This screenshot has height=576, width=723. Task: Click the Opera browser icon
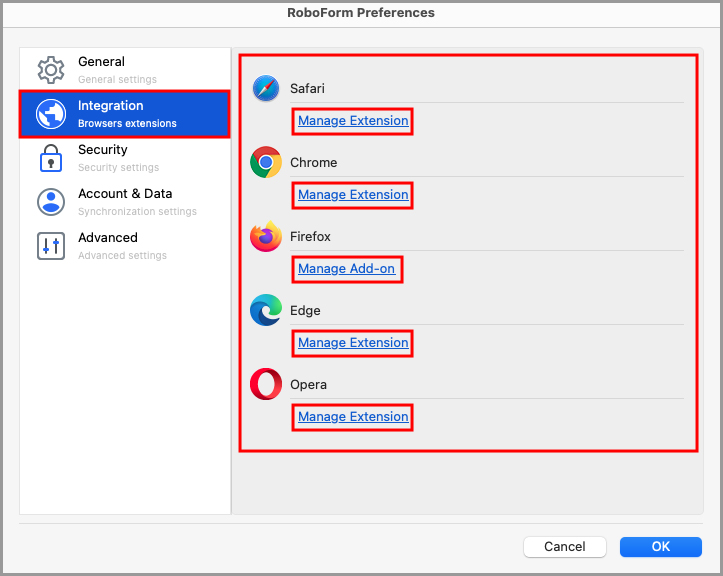point(266,384)
